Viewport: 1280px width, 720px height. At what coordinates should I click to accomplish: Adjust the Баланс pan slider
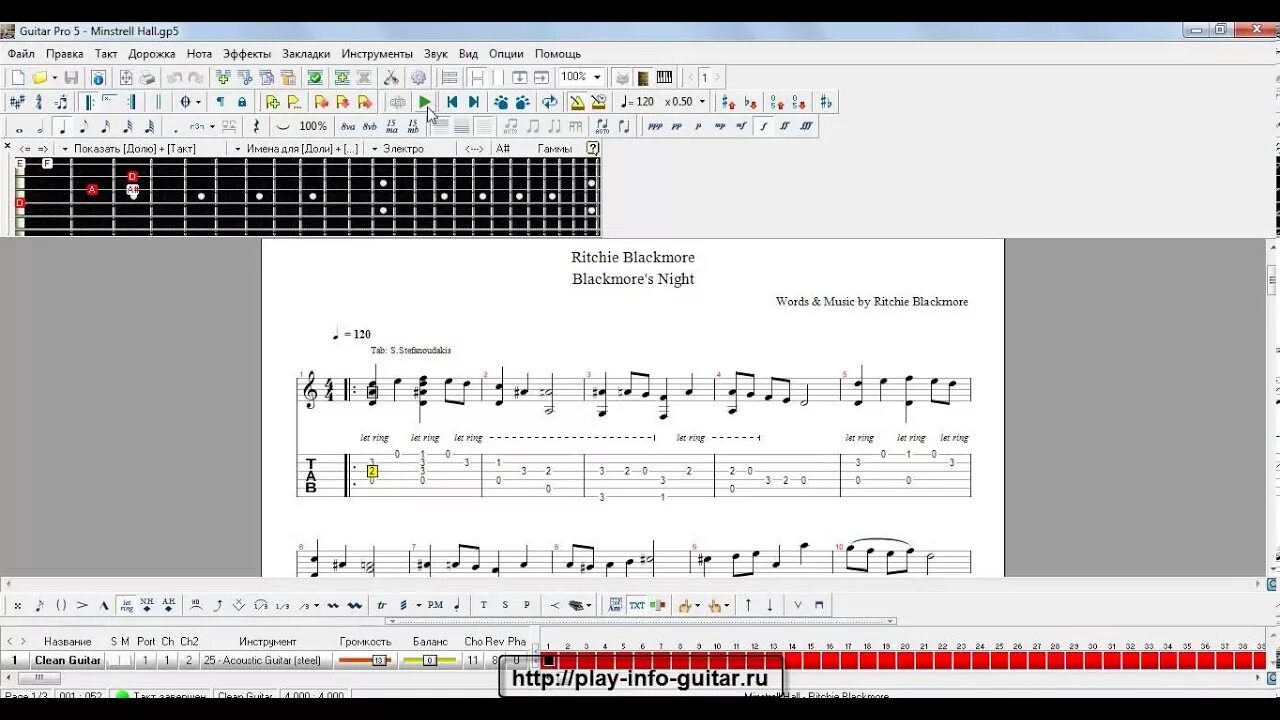pyautogui.click(x=430, y=660)
